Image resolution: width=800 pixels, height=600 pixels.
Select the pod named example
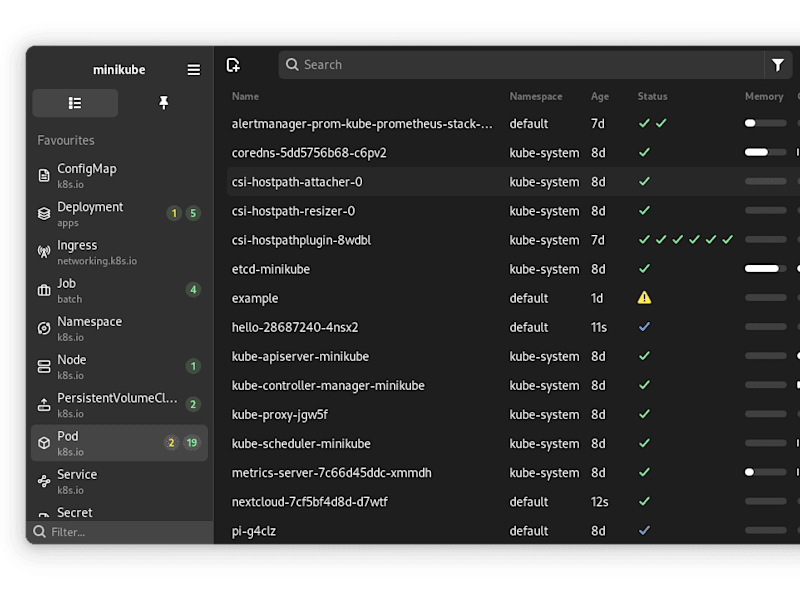[513, 298]
